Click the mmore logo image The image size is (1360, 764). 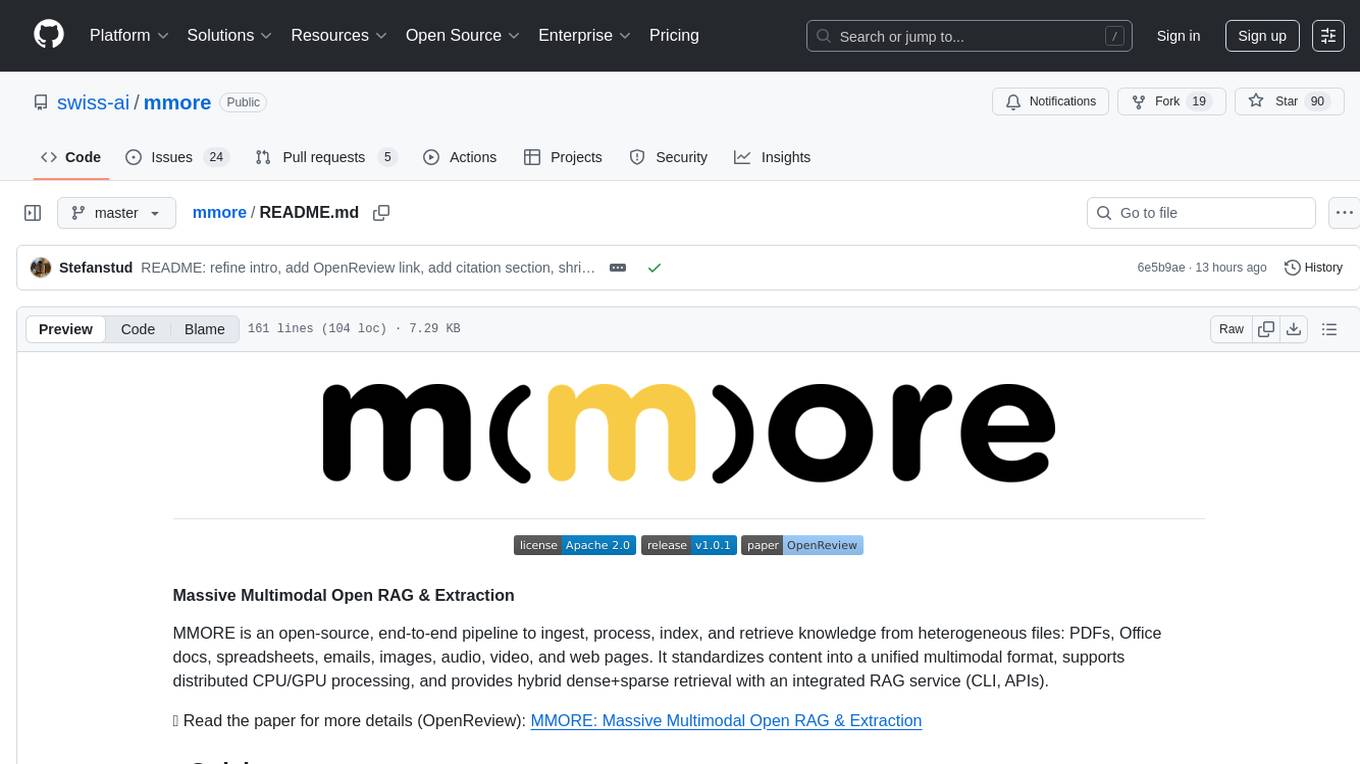click(689, 432)
